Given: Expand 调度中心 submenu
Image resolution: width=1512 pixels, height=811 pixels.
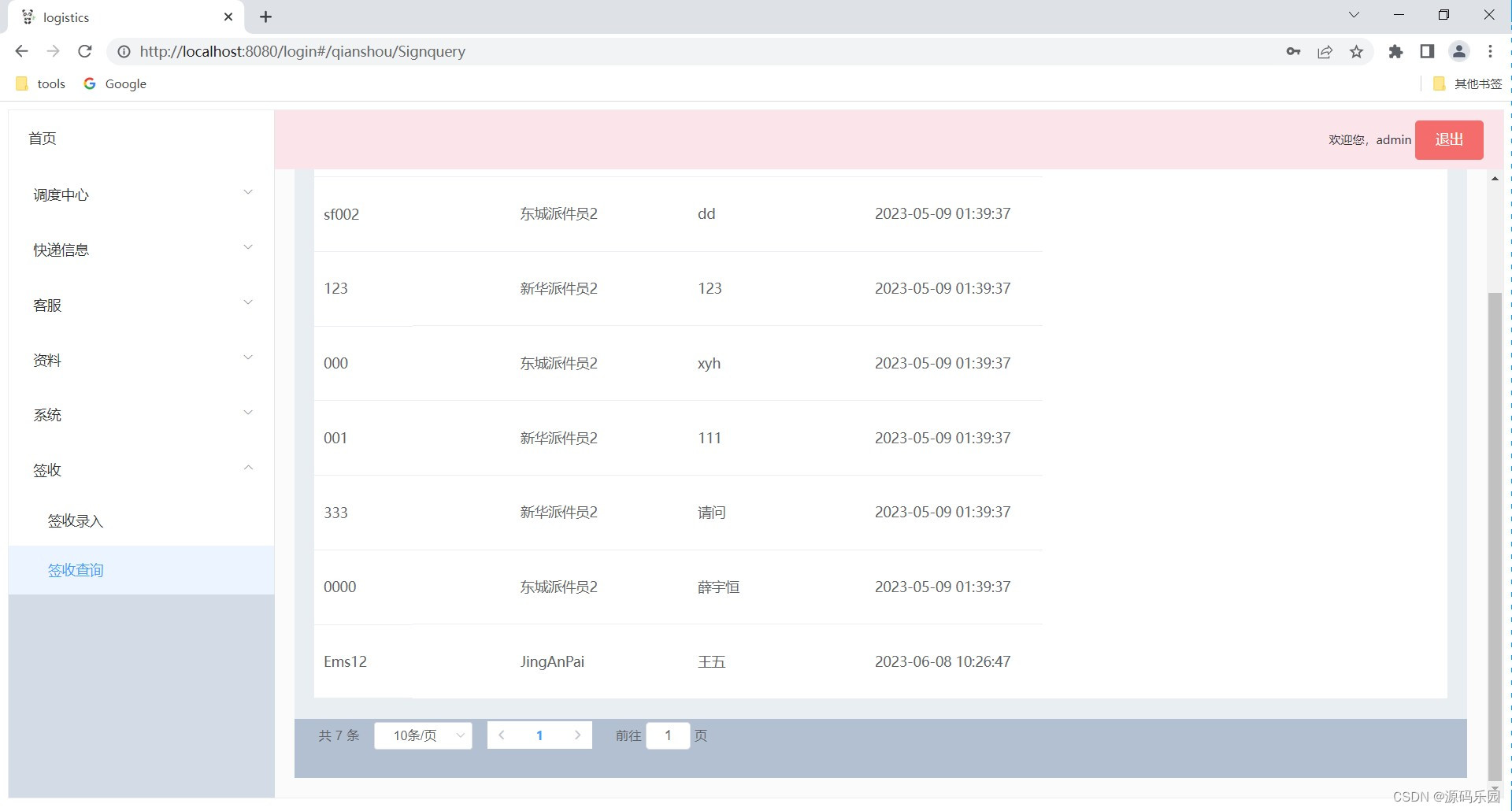Looking at the screenshot, I should pyautogui.click(x=142, y=194).
